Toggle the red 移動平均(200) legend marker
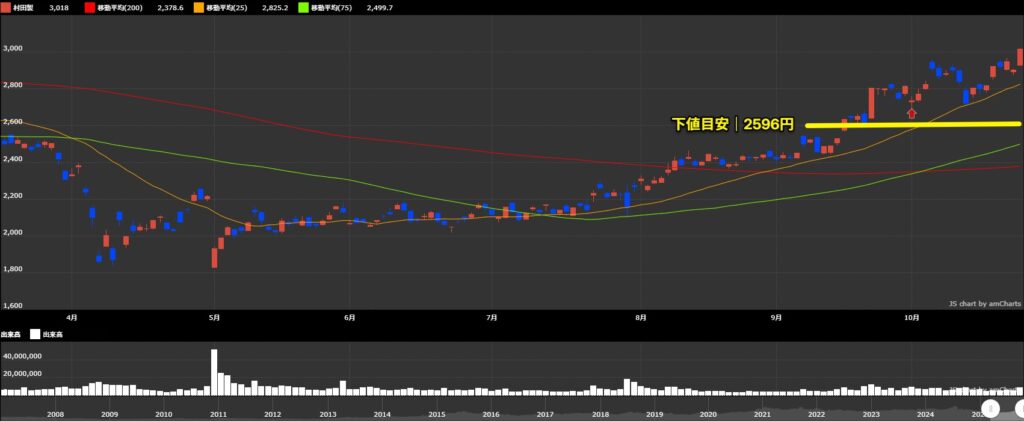 [x=88, y=6]
